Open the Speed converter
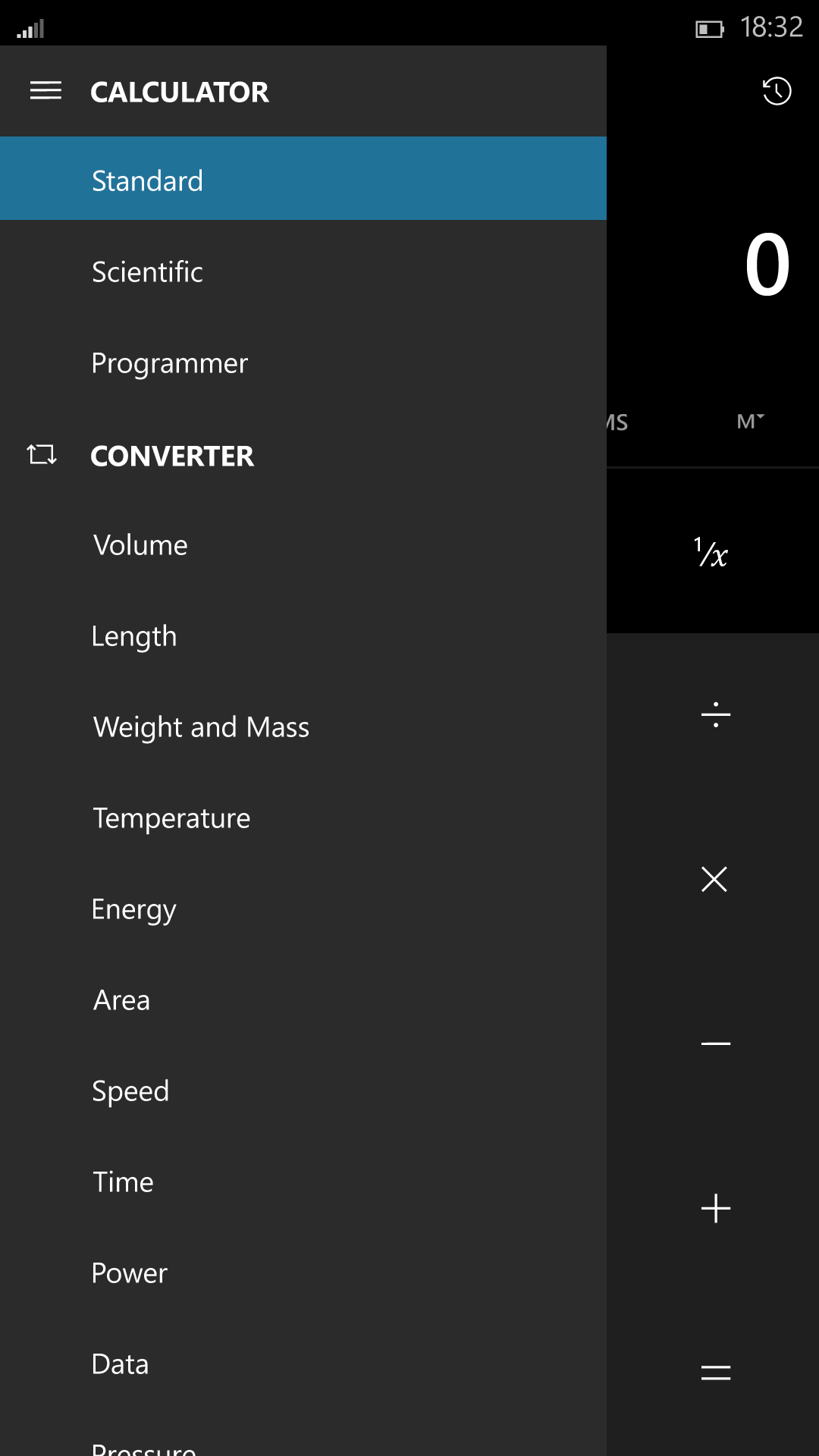The image size is (819, 1456). (303, 1091)
